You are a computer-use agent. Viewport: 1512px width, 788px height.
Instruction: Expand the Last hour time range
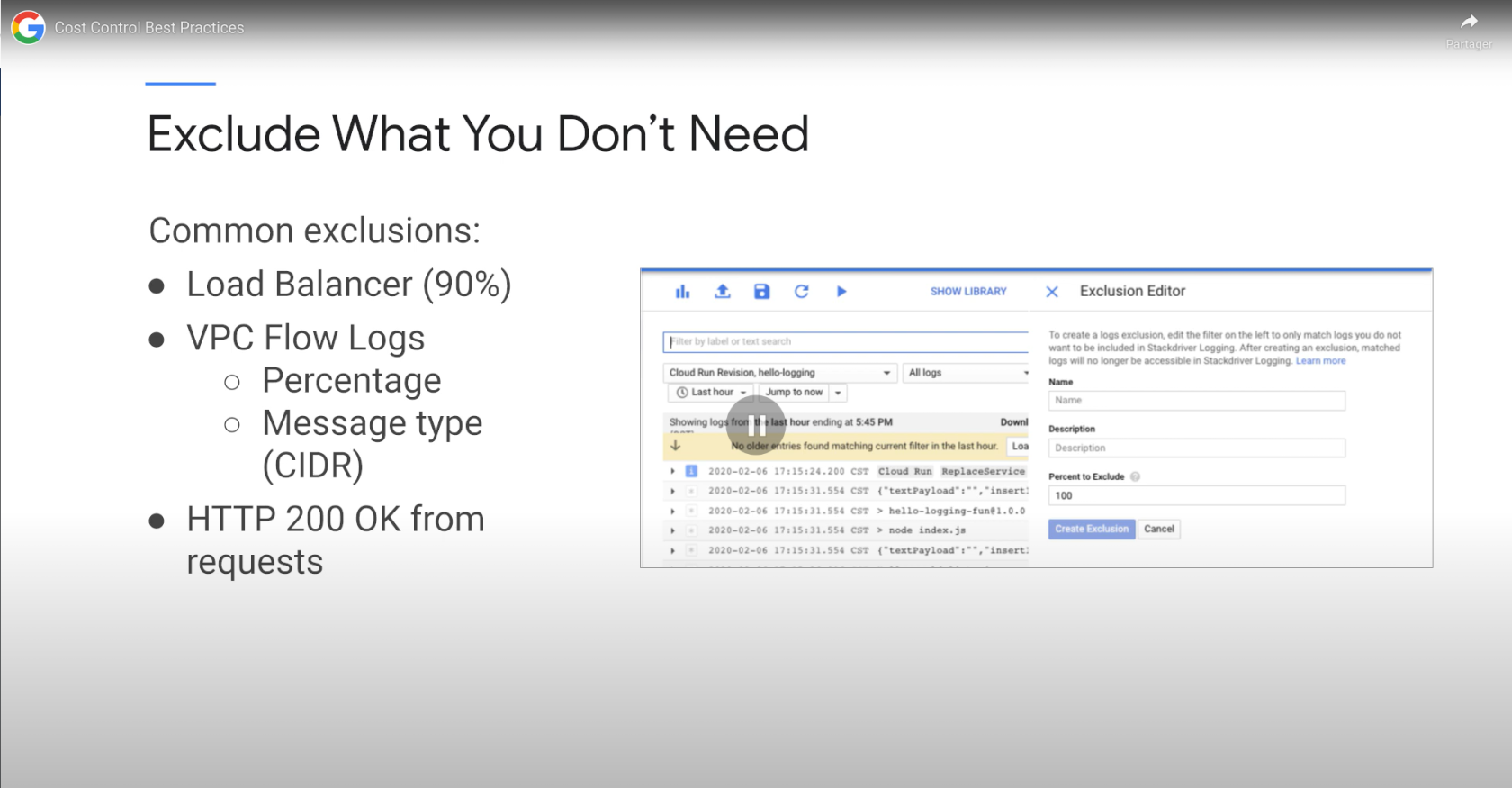[x=711, y=393]
